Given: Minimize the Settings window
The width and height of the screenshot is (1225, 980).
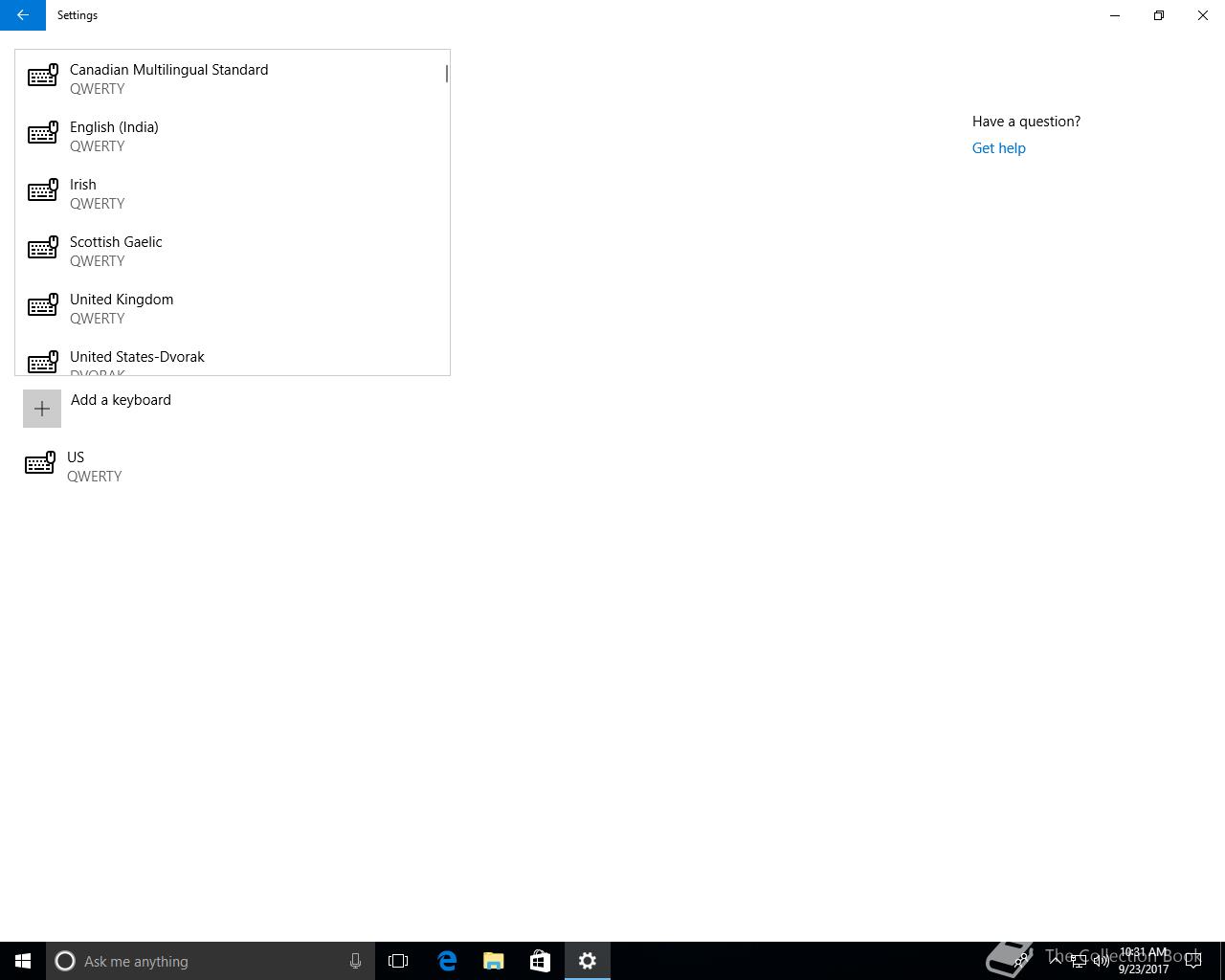Looking at the screenshot, I should point(1115,15).
